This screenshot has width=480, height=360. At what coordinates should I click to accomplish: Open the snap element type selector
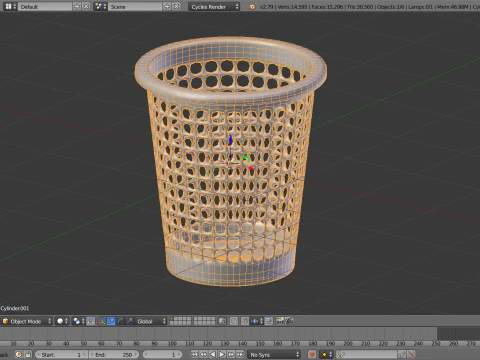[257, 321]
